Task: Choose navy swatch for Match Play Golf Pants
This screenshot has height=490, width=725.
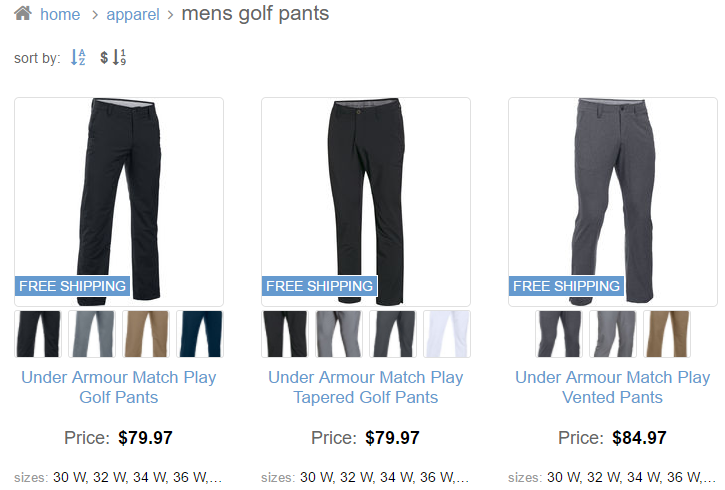Action: [200, 334]
